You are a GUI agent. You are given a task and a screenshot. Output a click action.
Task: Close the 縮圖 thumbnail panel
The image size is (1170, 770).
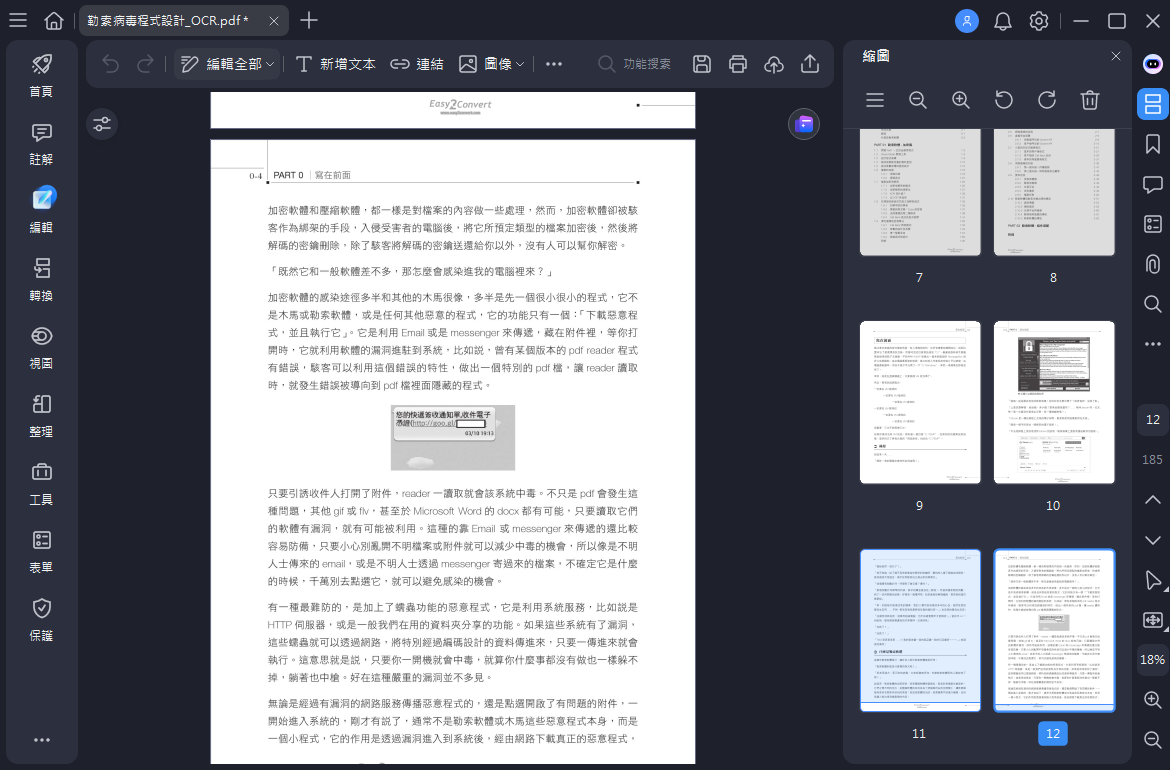click(1116, 56)
